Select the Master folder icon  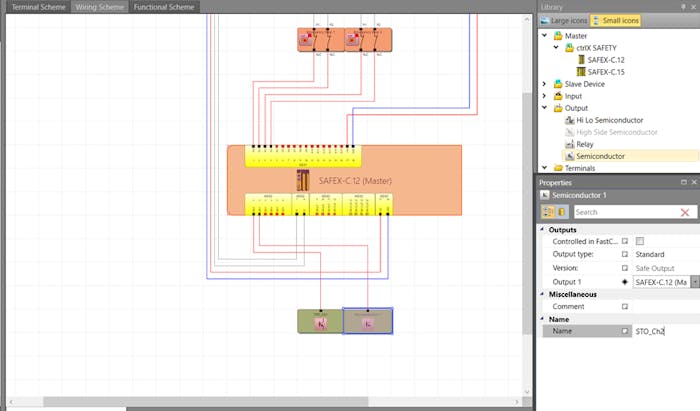click(558, 36)
